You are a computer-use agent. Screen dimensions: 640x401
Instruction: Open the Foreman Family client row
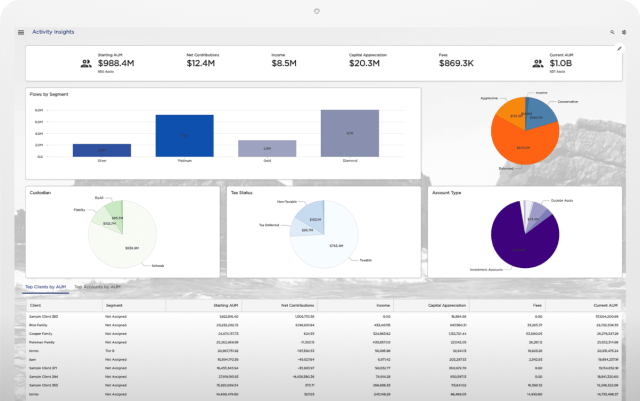324,342
